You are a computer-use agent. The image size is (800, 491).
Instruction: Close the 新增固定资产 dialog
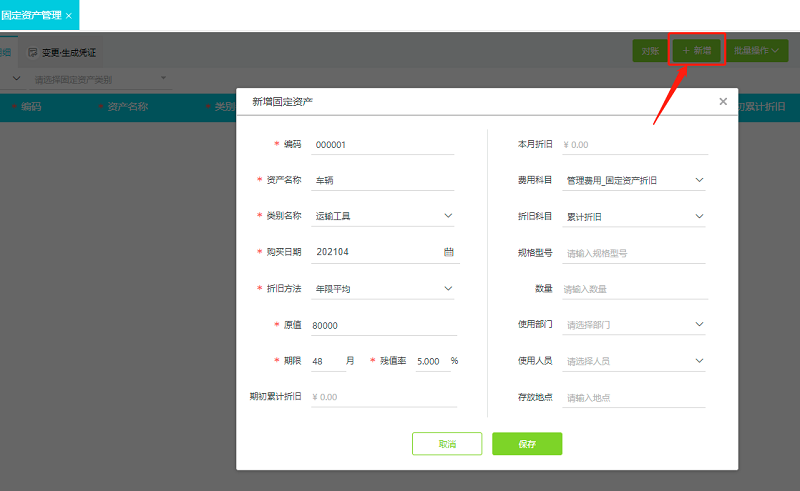click(x=723, y=102)
